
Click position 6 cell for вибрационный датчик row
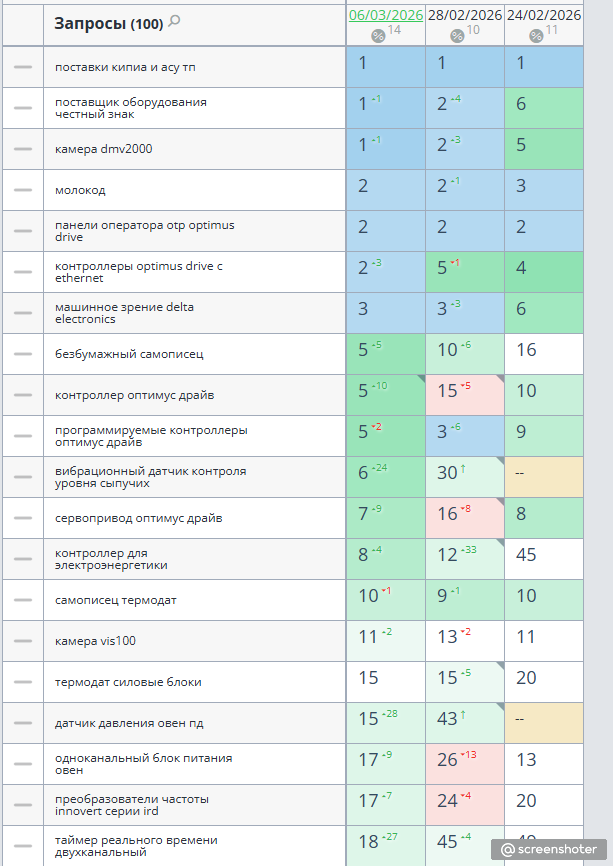click(x=386, y=477)
